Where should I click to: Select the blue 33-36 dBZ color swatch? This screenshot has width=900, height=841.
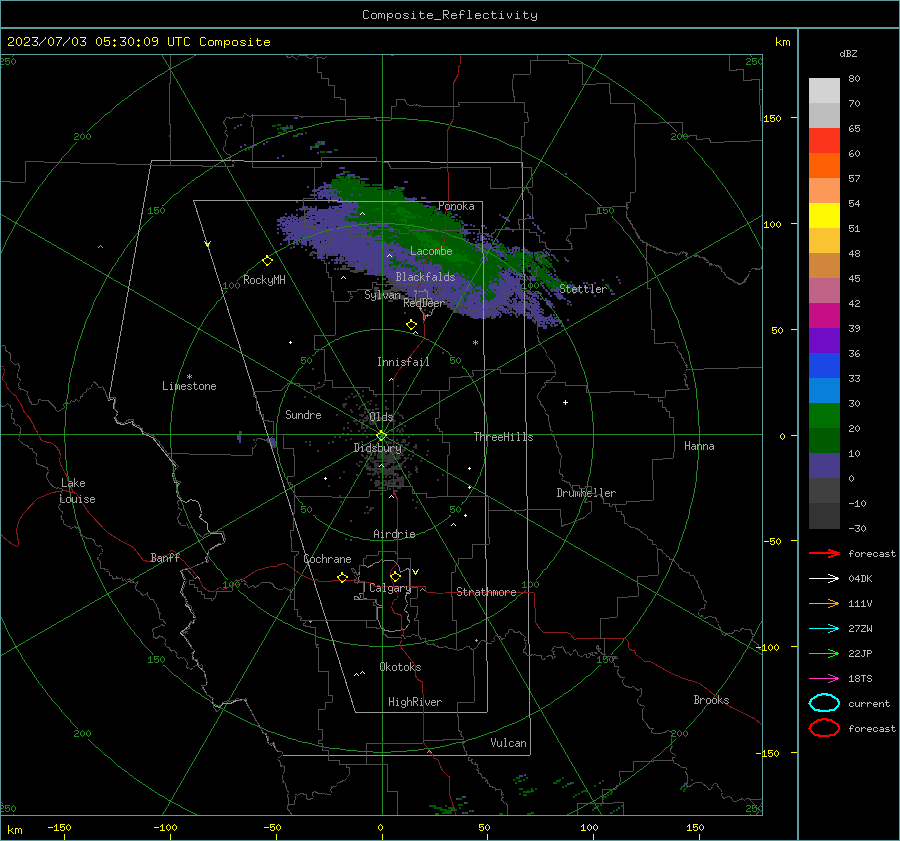(x=824, y=366)
